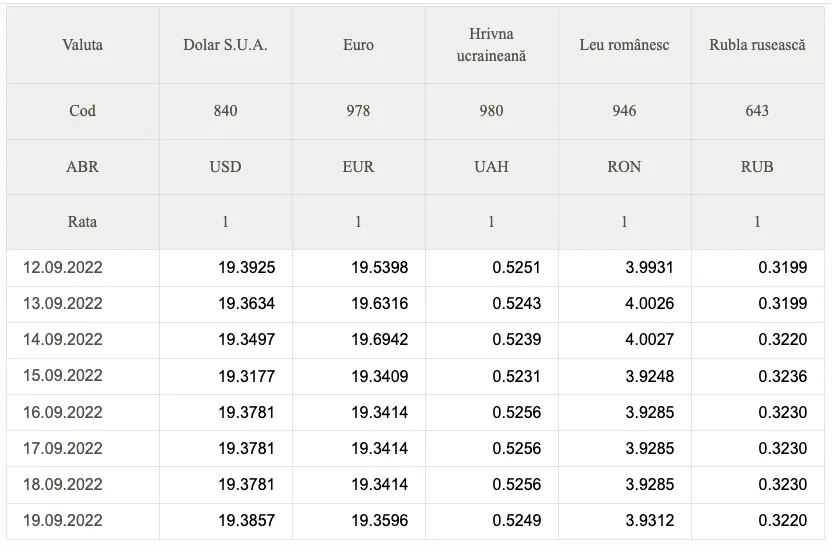Click the Leu românesc header cell

click(x=625, y=45)
